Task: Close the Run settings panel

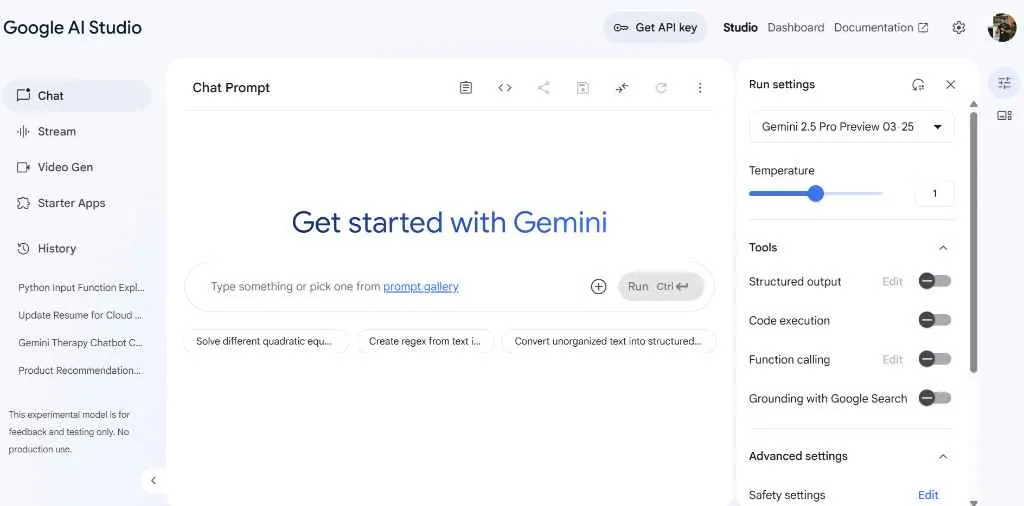Action: click(x=950, y=84)
